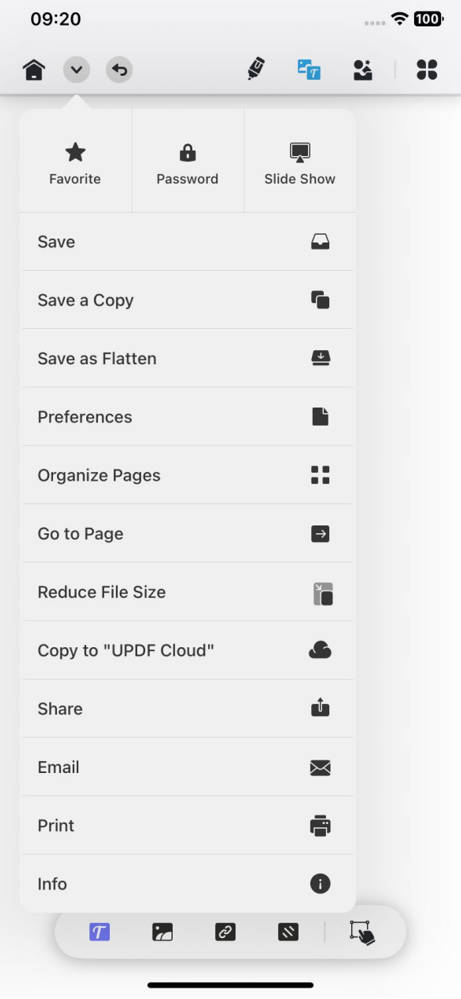Start the Slide Show
This screenshot has width=461, height=999.
(x=300, y=164)
